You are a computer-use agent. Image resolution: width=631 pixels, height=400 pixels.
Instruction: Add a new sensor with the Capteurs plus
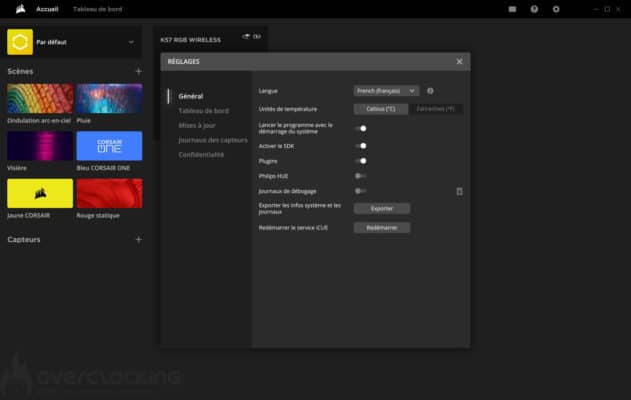(138, 239)
